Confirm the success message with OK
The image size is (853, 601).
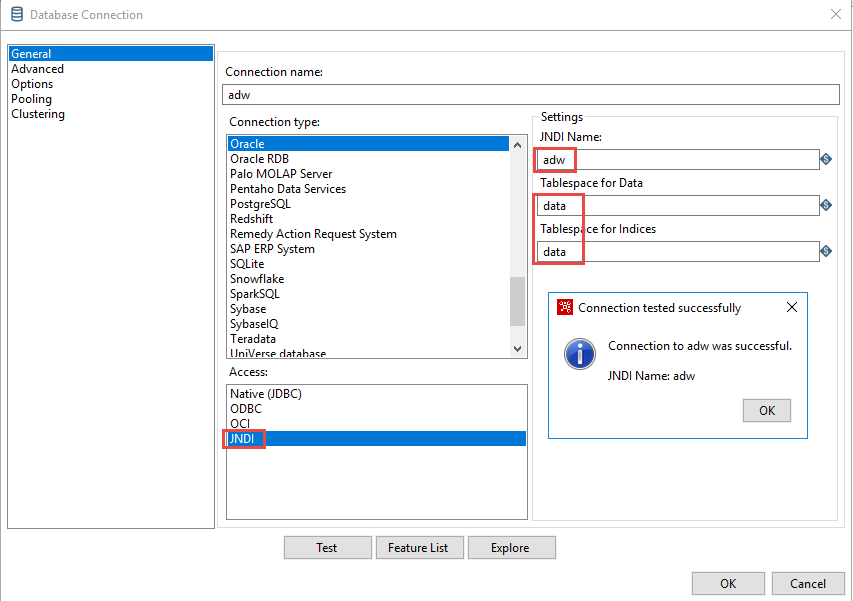point(766,410)
